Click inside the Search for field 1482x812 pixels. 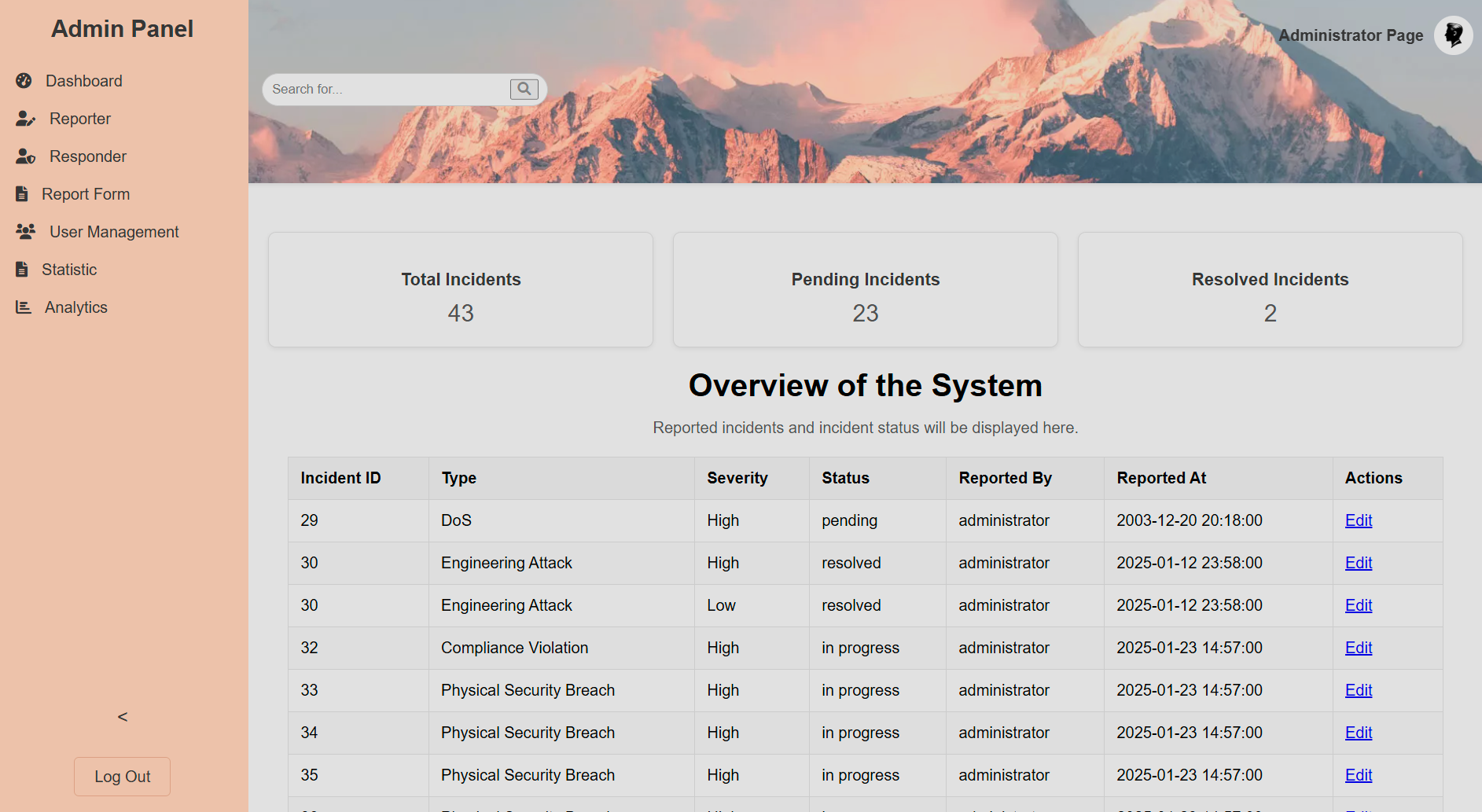387,90
